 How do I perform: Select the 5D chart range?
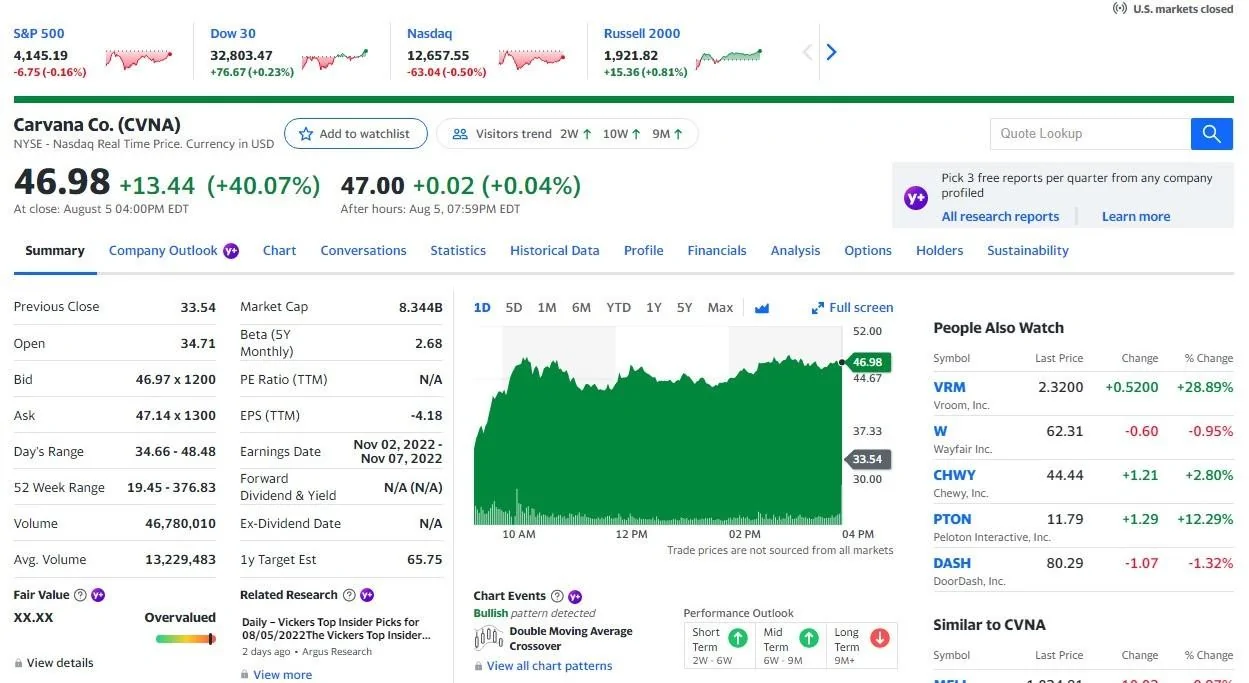pos(514,308)
